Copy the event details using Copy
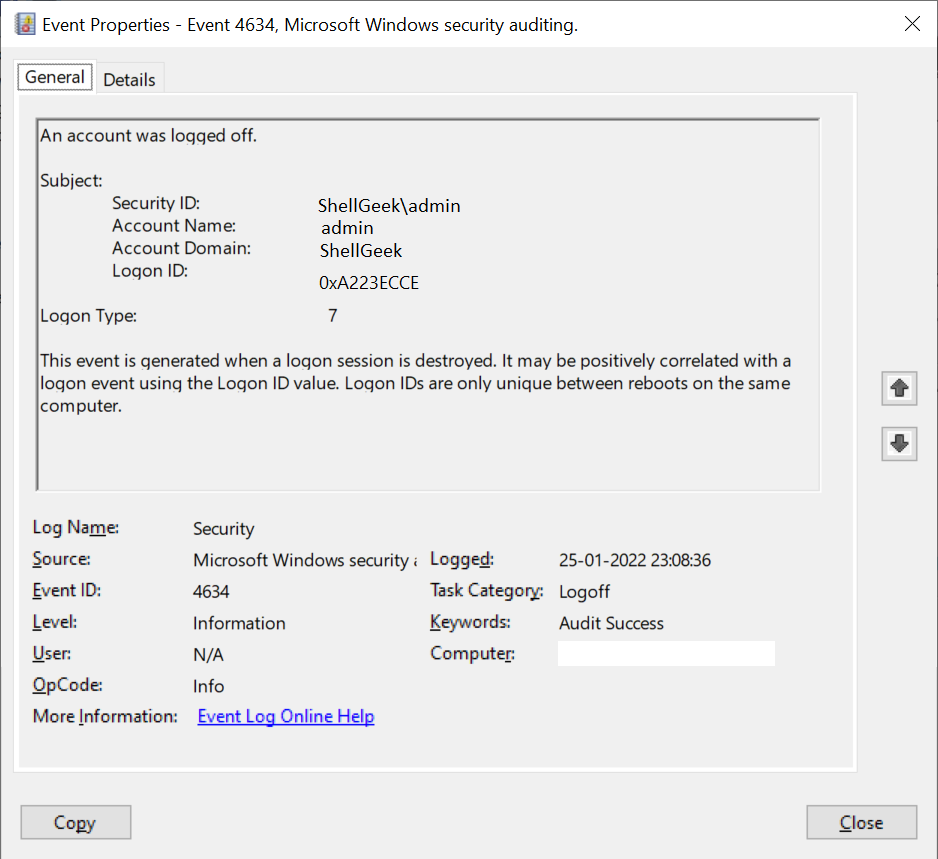Screen dimensions: 938x859 click(x=75, y=822)
